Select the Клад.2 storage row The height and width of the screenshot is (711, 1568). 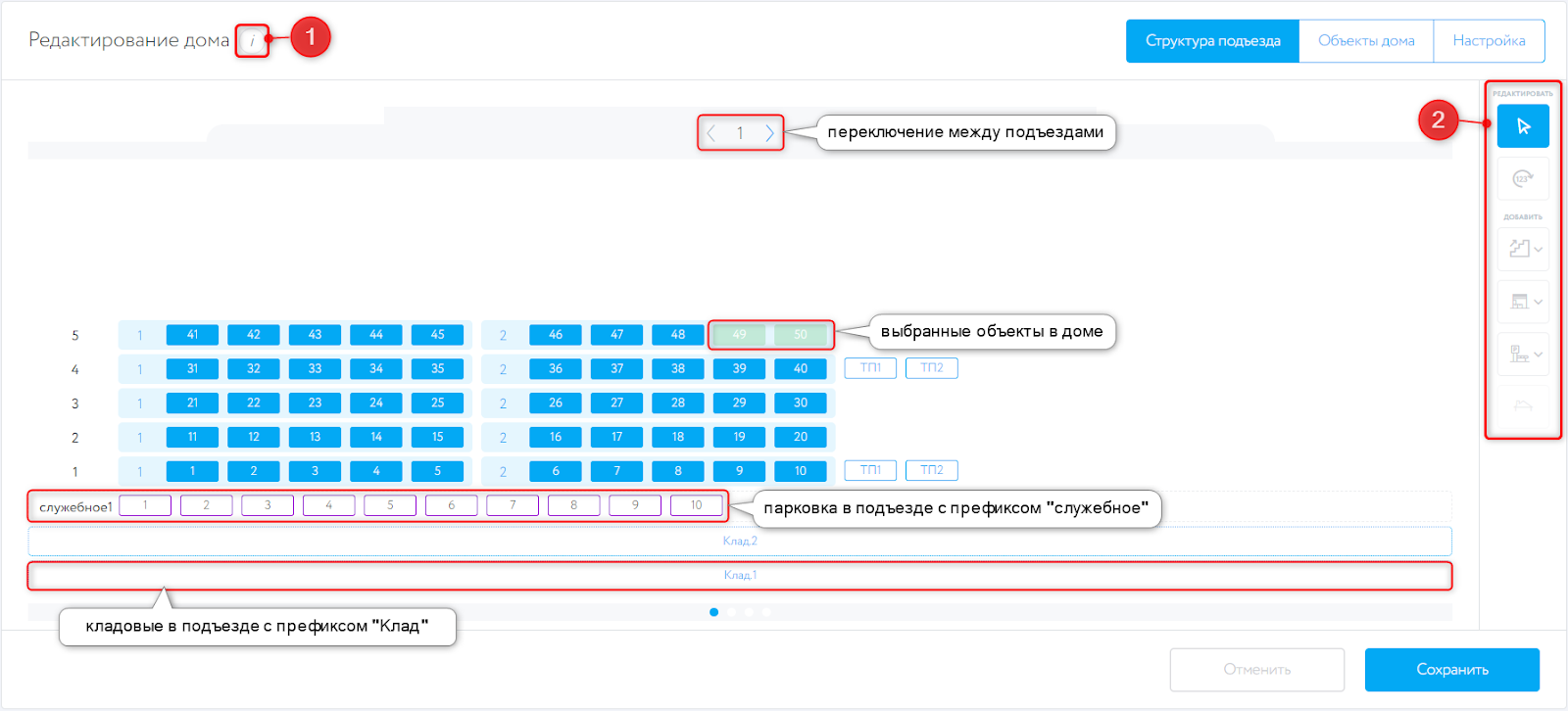(x=740, y=541)
